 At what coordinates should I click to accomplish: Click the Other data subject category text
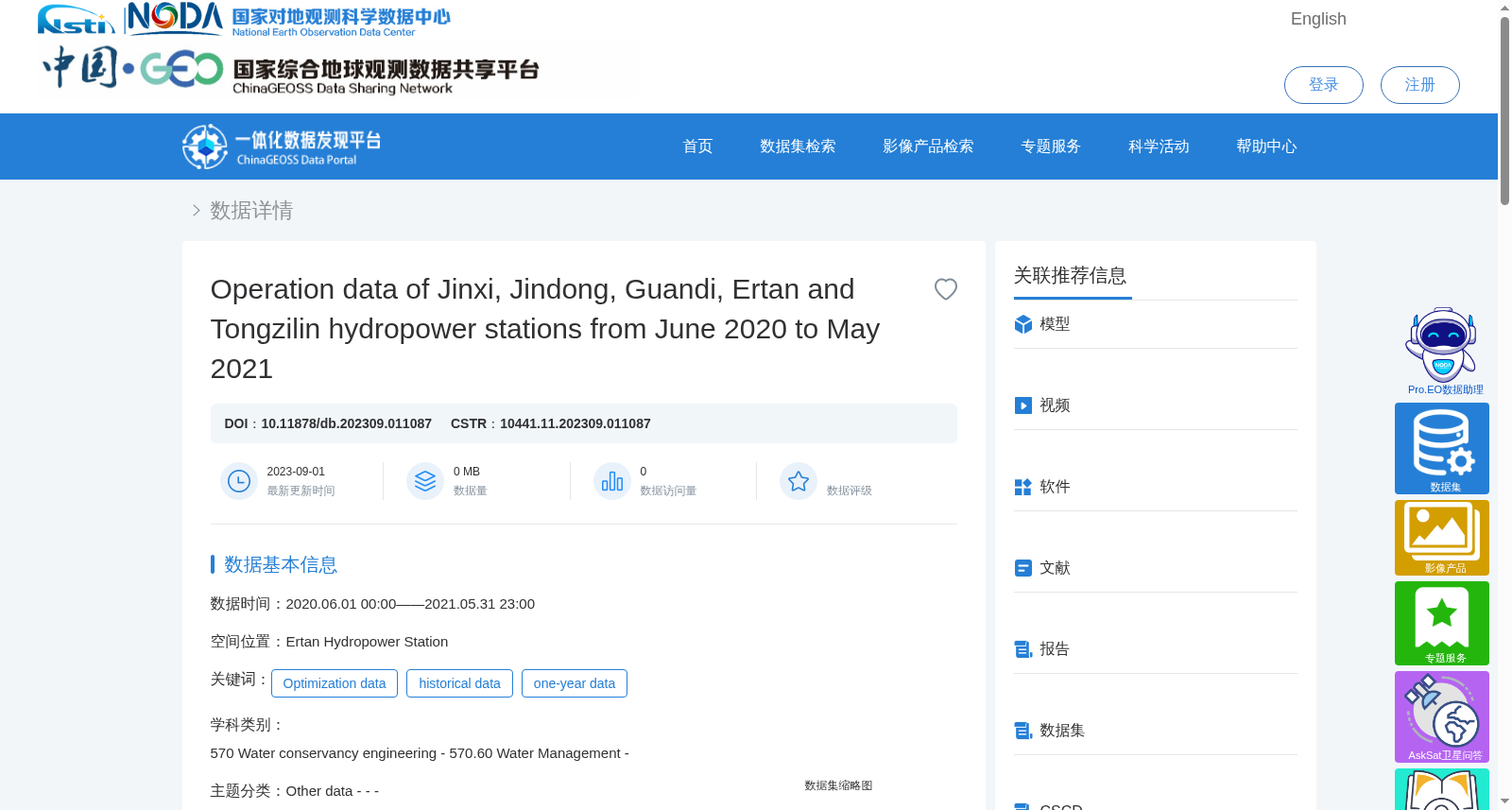333,791
